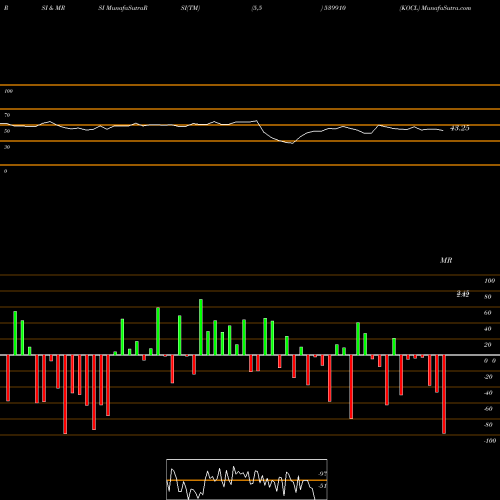Click the '(5,5' parameter text in header
This screenshot has width=500, height=500.
[x=257, y=8]
